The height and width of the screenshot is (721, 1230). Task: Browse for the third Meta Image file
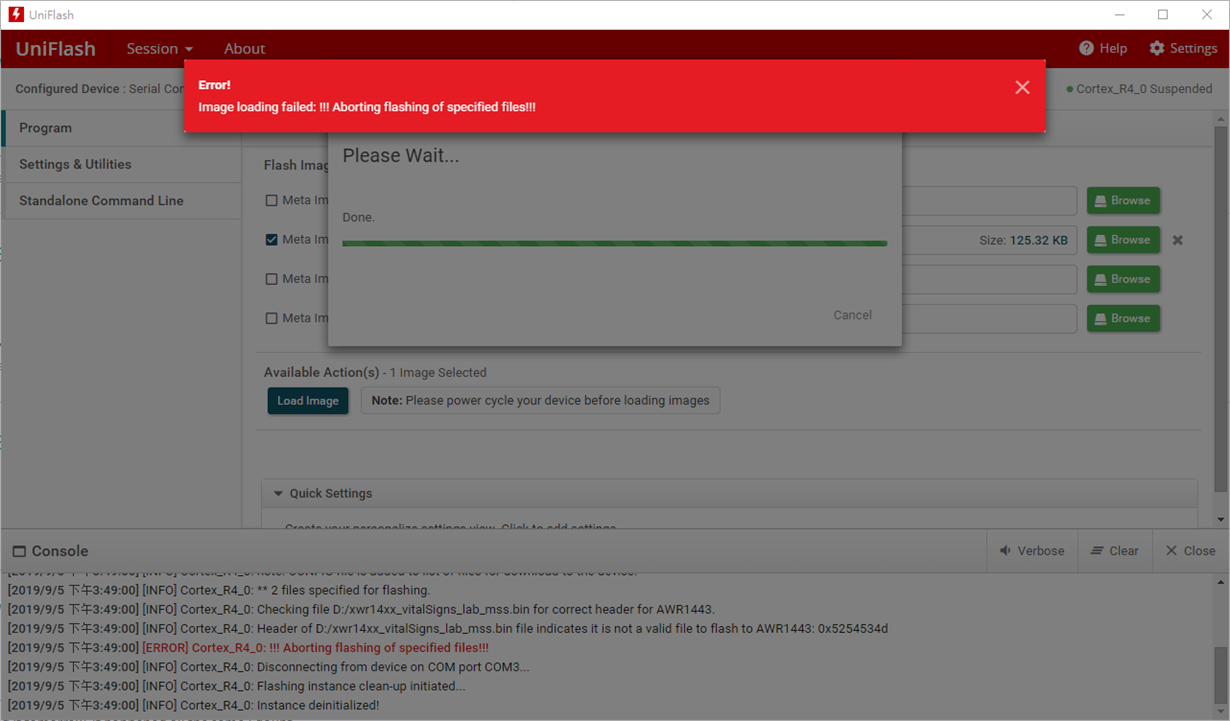point(1123,279)
